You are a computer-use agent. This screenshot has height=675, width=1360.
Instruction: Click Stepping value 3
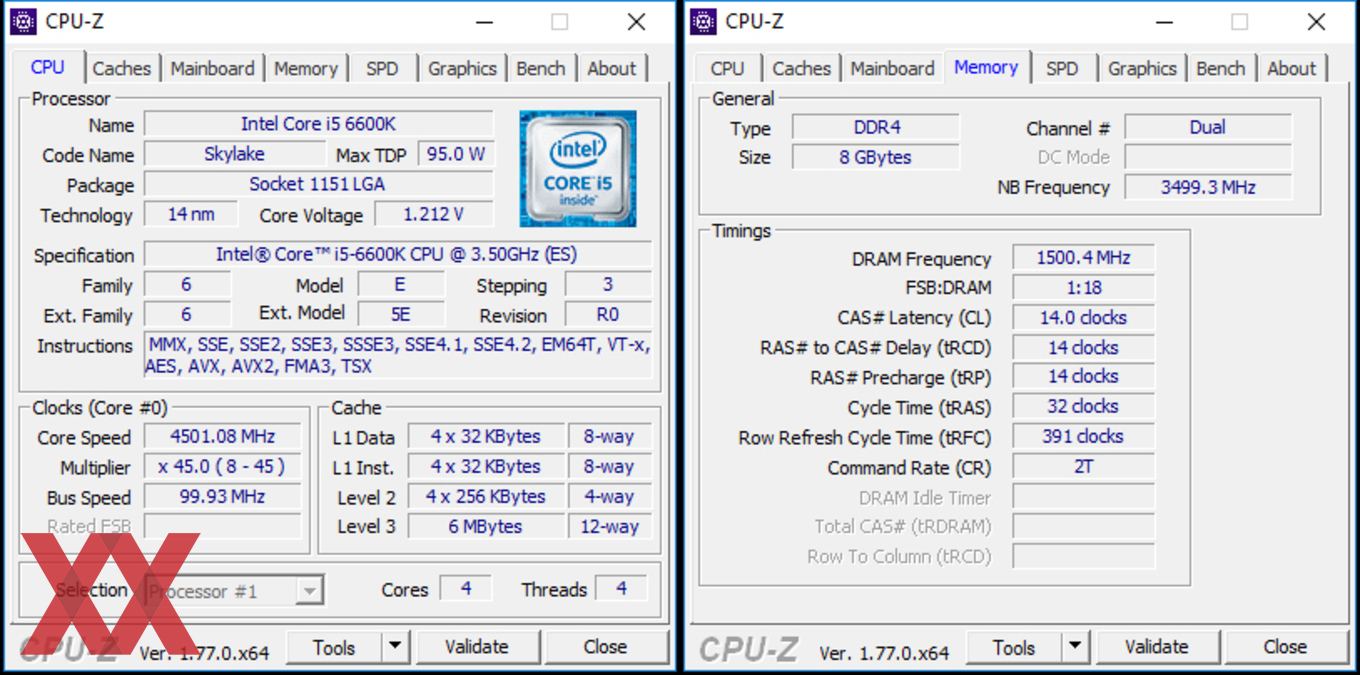pos(608,284)
